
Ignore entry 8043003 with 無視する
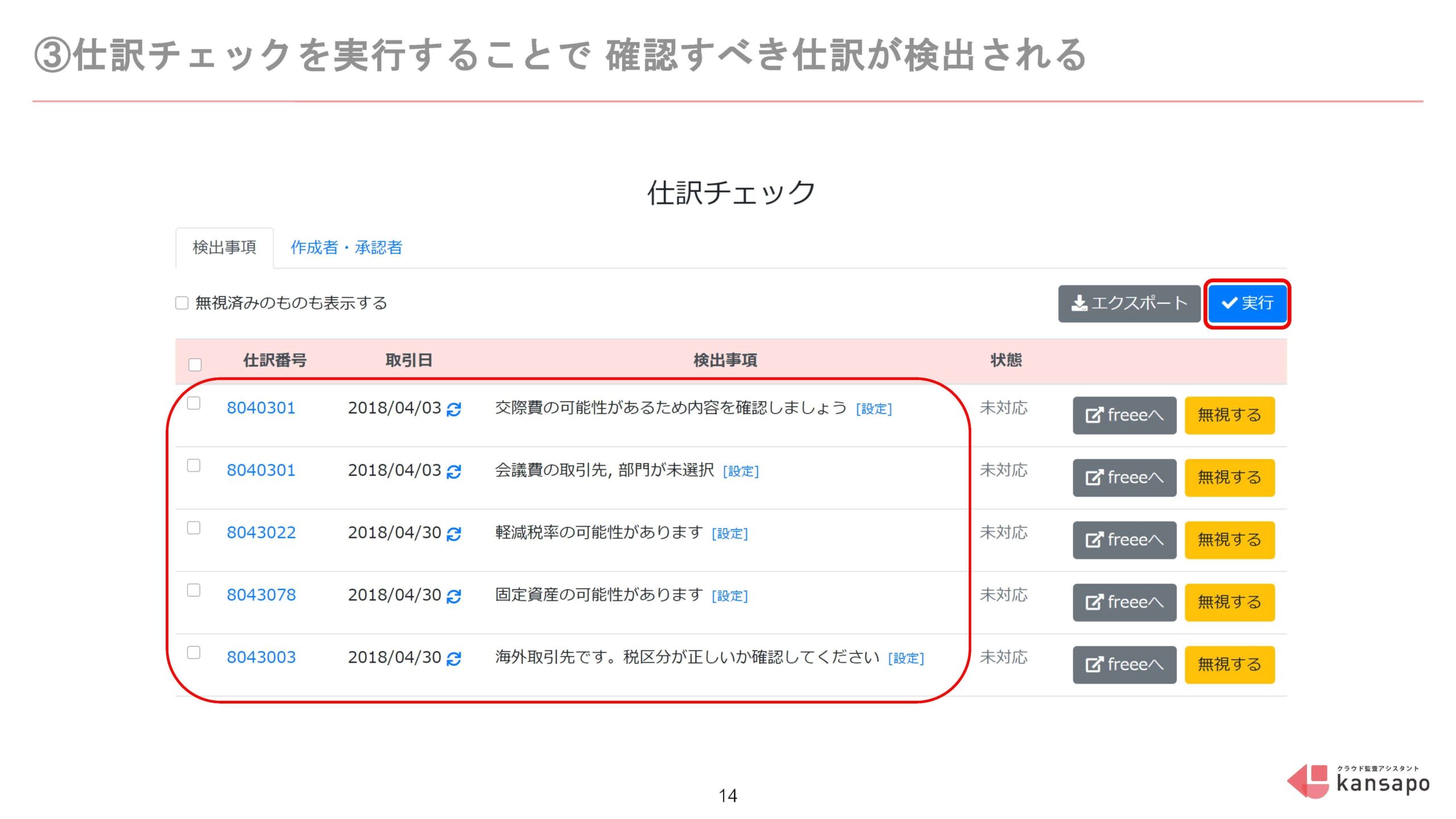[x=1230, y=664]
